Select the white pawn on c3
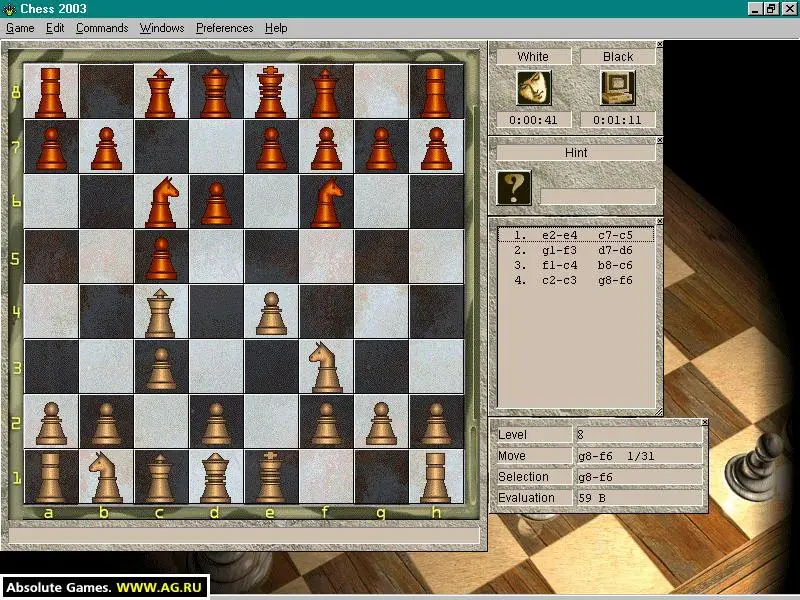Viewport: 800px width, 600px height. point(161,366)
